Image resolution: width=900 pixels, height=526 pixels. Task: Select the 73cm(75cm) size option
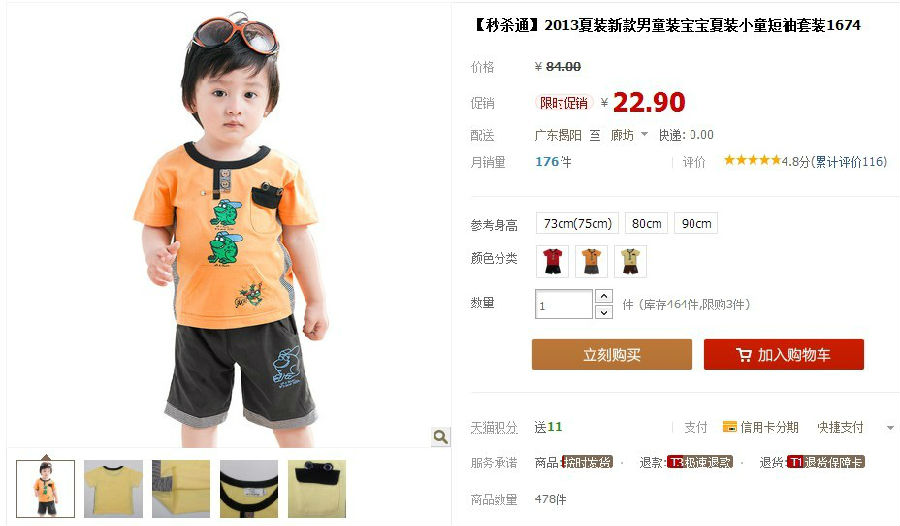click(577, 223)
